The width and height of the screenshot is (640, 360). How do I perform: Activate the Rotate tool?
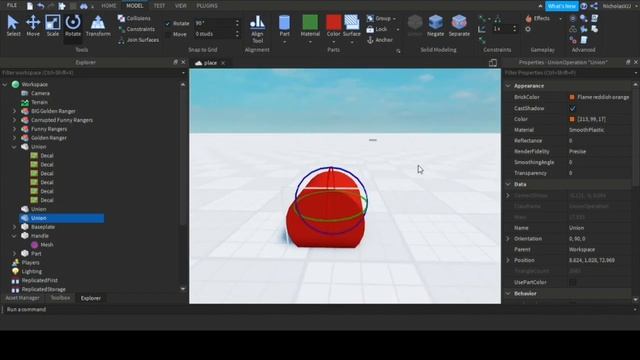click(x=73, y=26)
